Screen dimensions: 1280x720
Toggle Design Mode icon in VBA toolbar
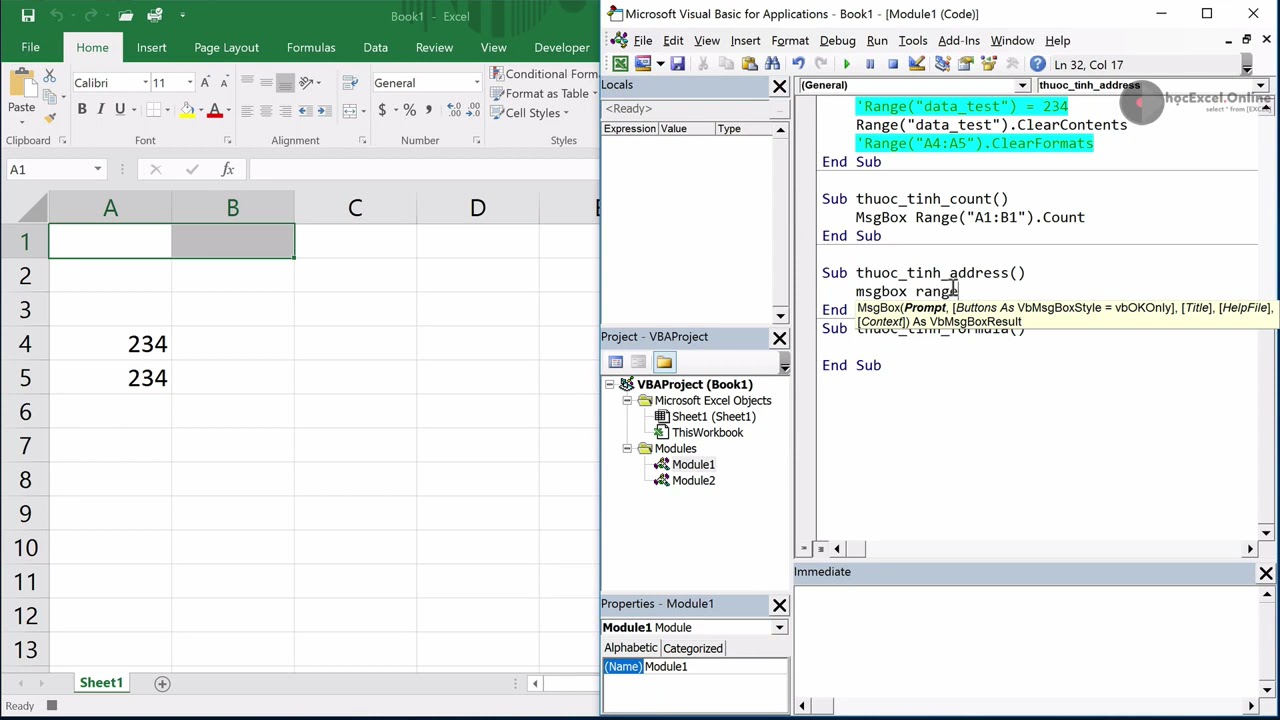(917, 64)
